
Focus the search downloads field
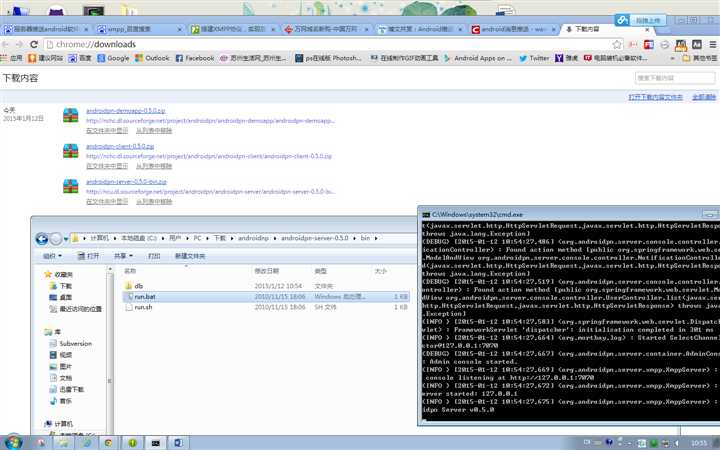(x=675, y=78)
